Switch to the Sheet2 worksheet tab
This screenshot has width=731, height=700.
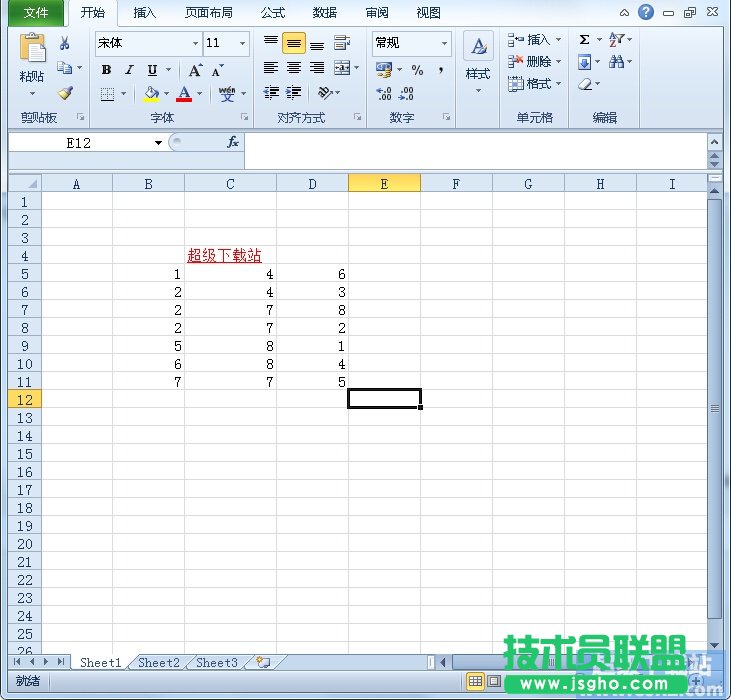[x=159, y=662]
